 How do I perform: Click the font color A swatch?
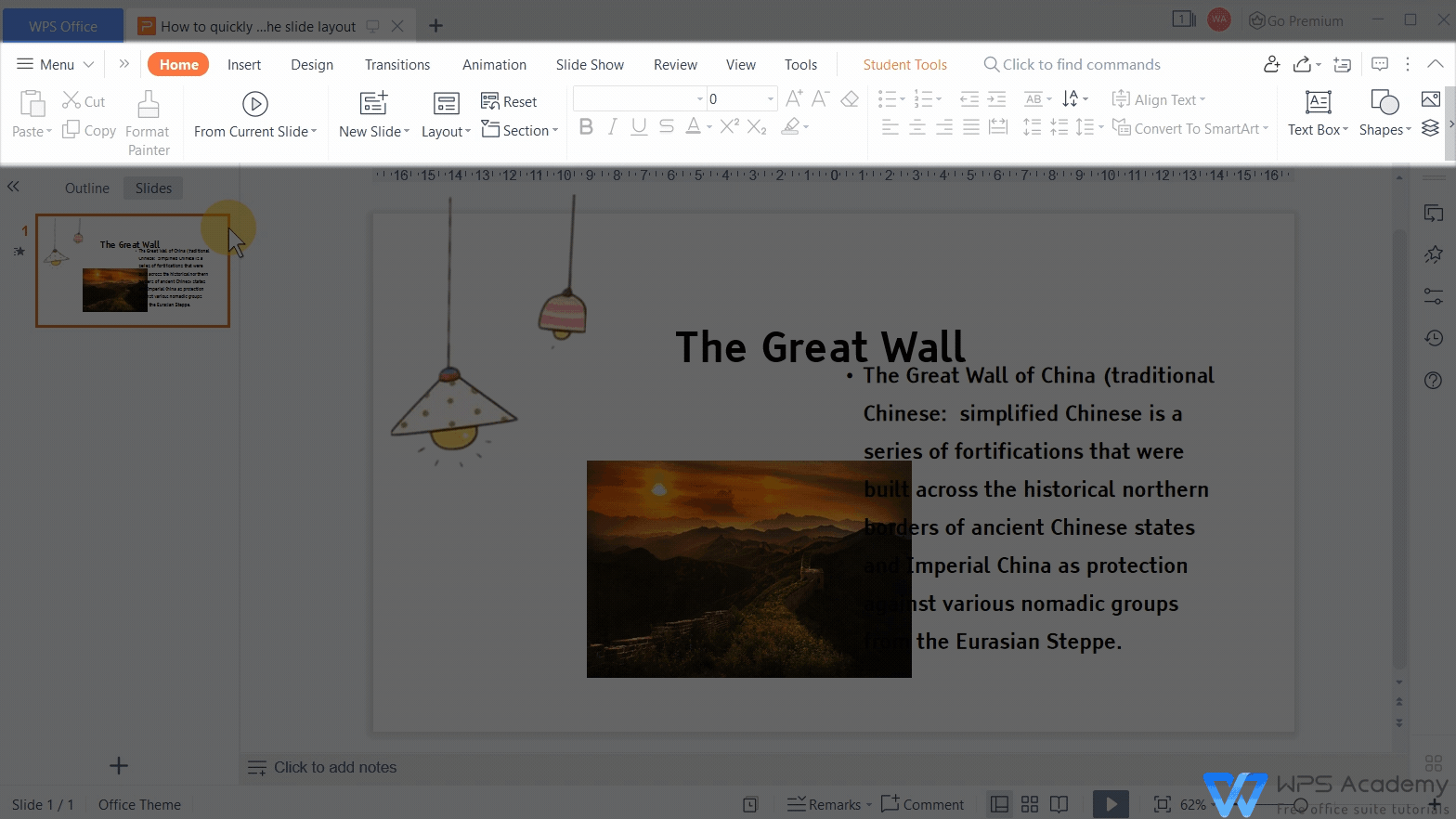tap(693, 127)
